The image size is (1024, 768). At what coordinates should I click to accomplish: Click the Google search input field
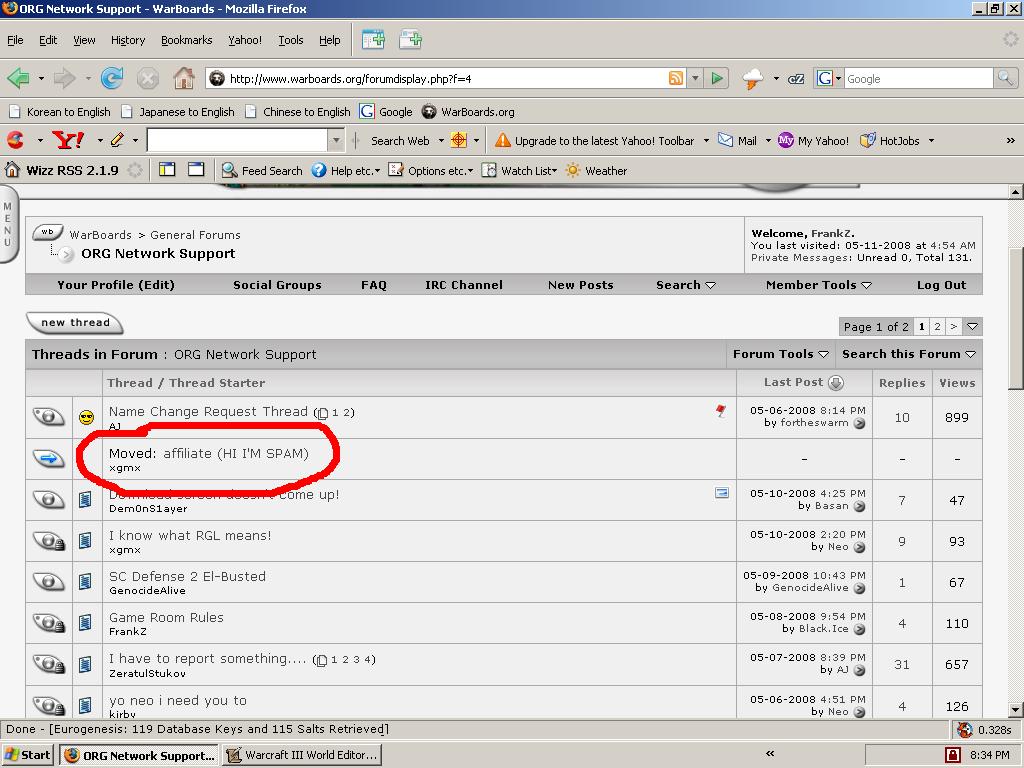tap(918, 78)
